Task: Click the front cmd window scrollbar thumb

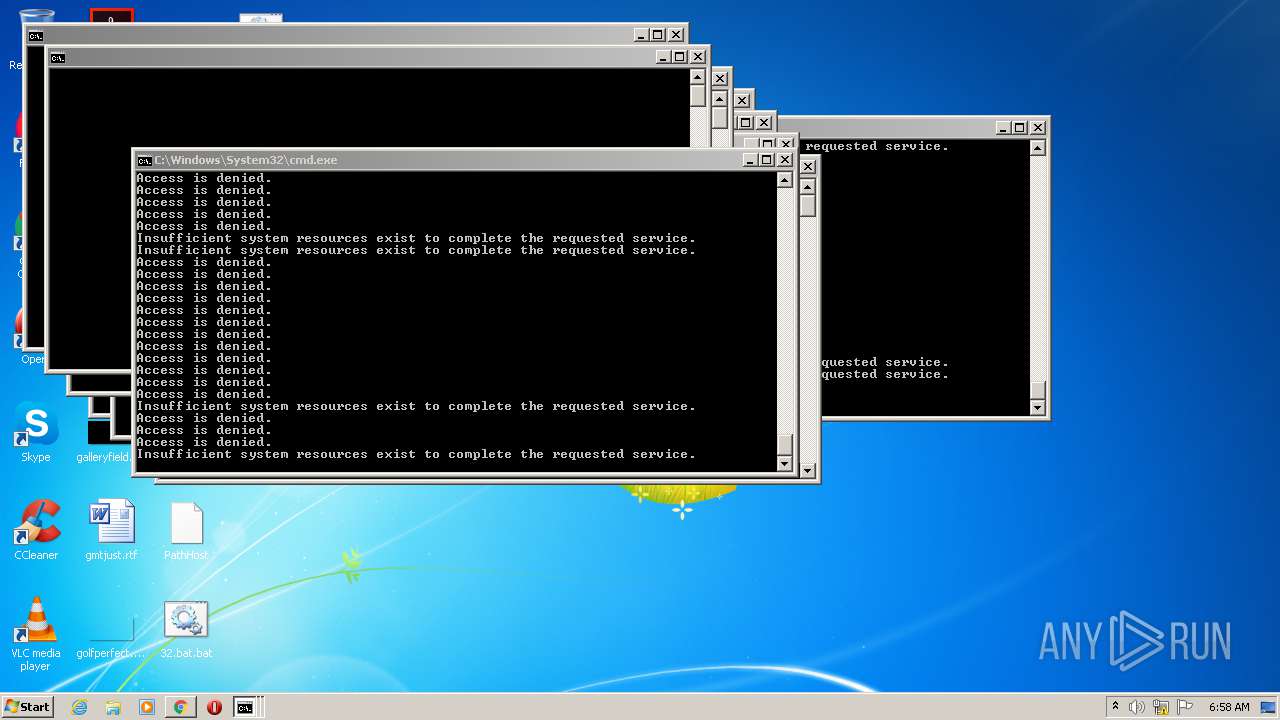Action: tap(785, 445)
